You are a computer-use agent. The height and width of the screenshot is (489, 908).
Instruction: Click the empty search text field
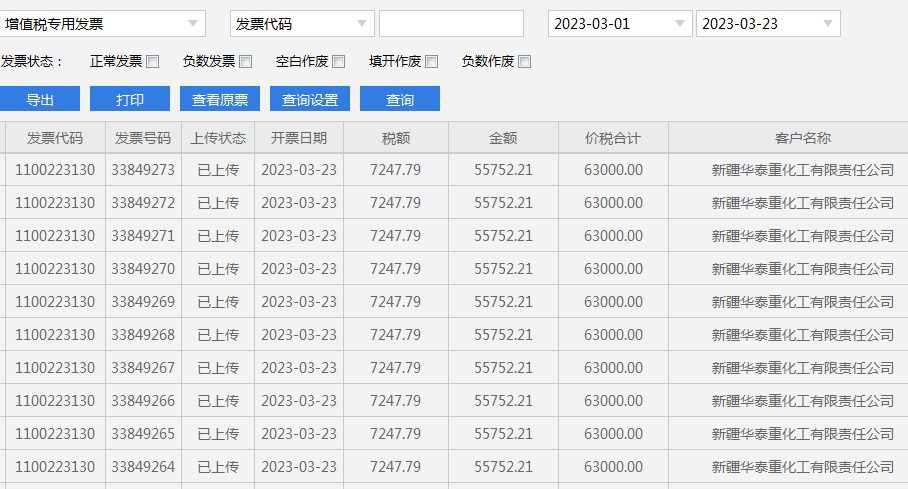tap(451, 24)
